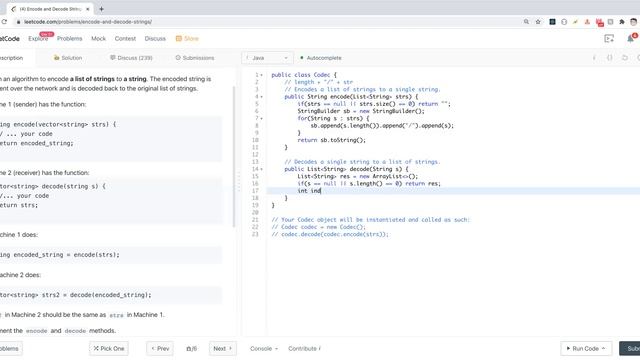Click the editor info icon
Image resolution: width=640 pixels, height=360 pixels.
click(594, 58)
